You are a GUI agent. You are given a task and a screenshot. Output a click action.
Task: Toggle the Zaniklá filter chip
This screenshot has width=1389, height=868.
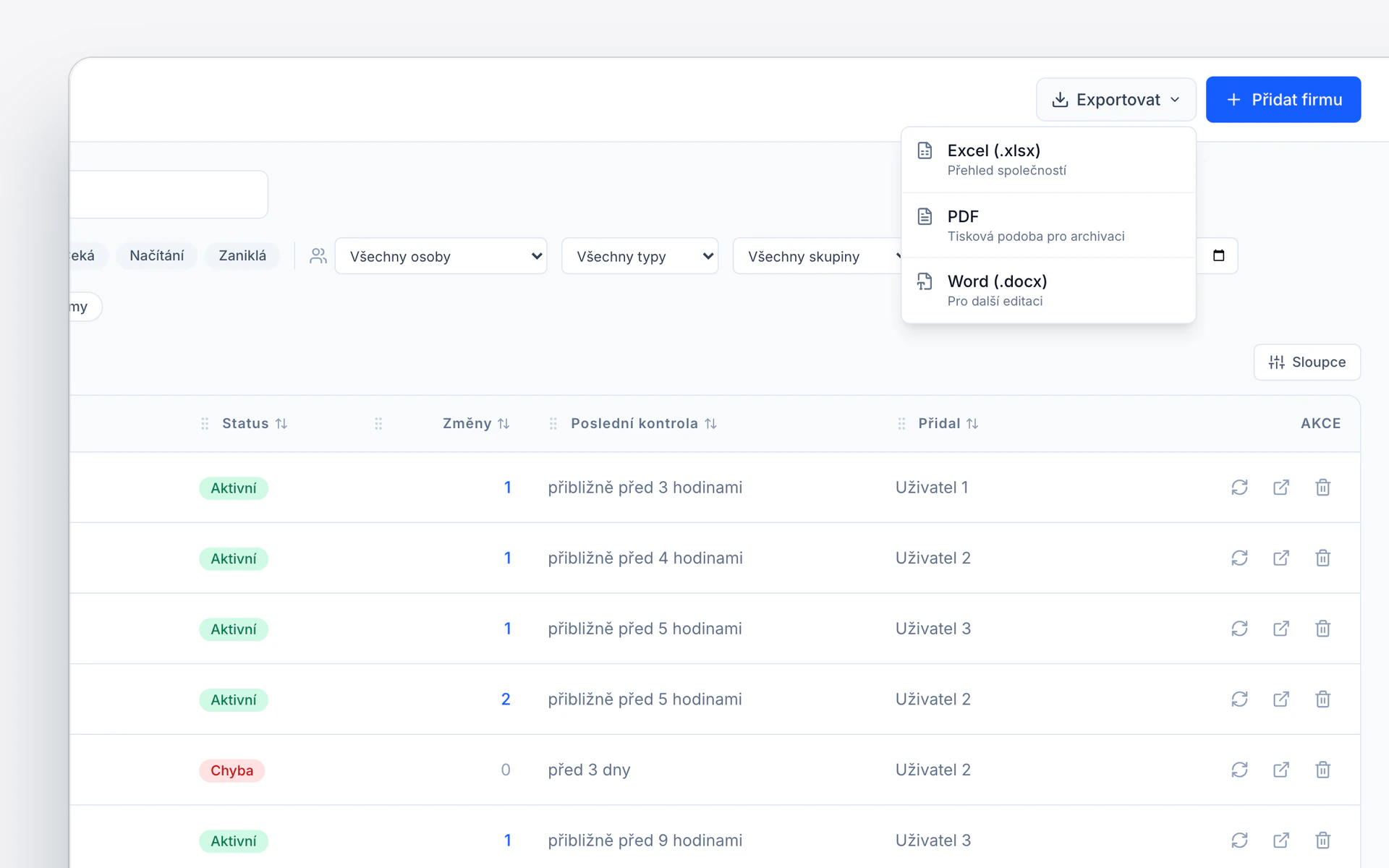(x=242, y=255)
